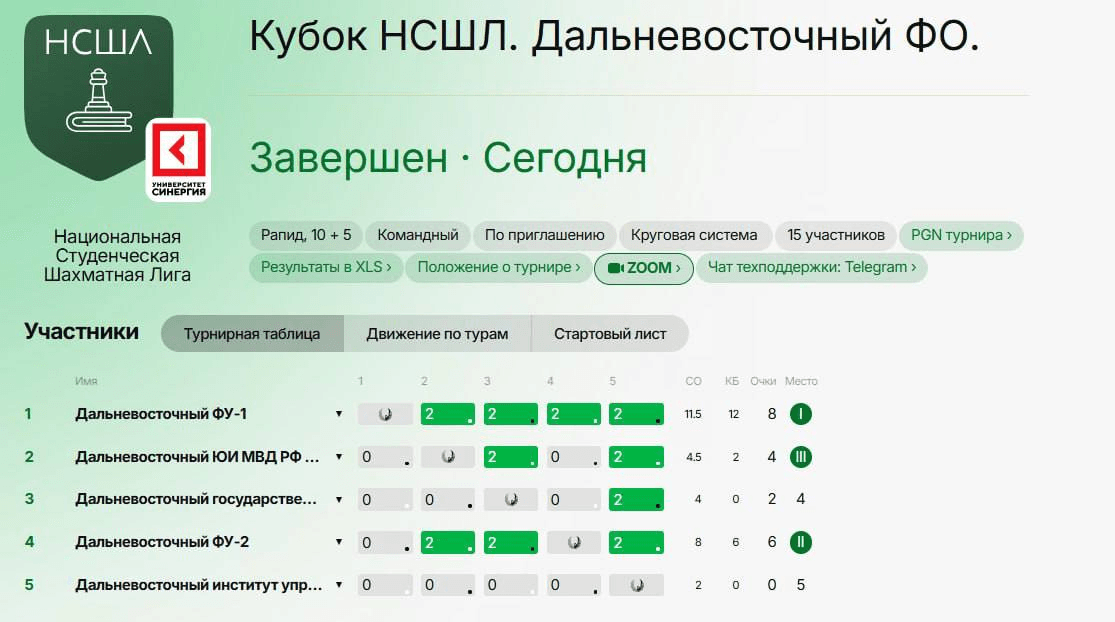Open team name Дальневосточный ФУ-2
The width and height of the screenshot is (1115, 622).
162,542
